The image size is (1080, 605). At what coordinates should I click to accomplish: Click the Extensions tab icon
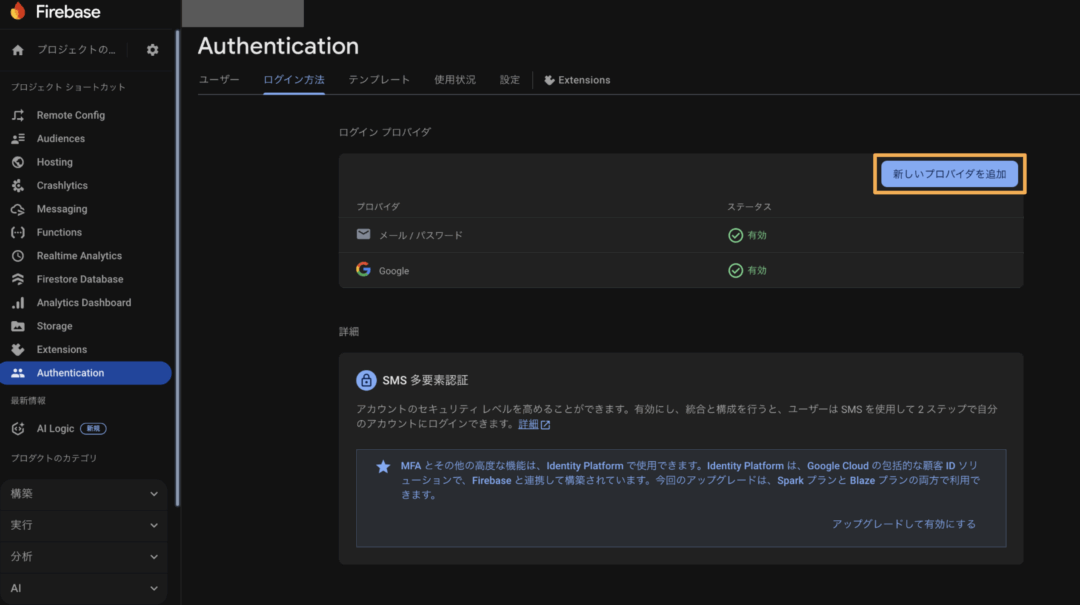point(549,80)
